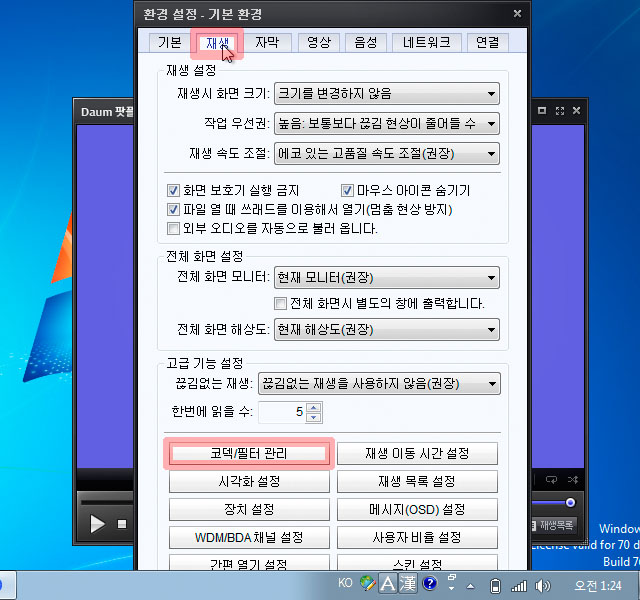Open the 네트워크 tab
This screenshot has height=600, width=640.
tap(417, 42)
